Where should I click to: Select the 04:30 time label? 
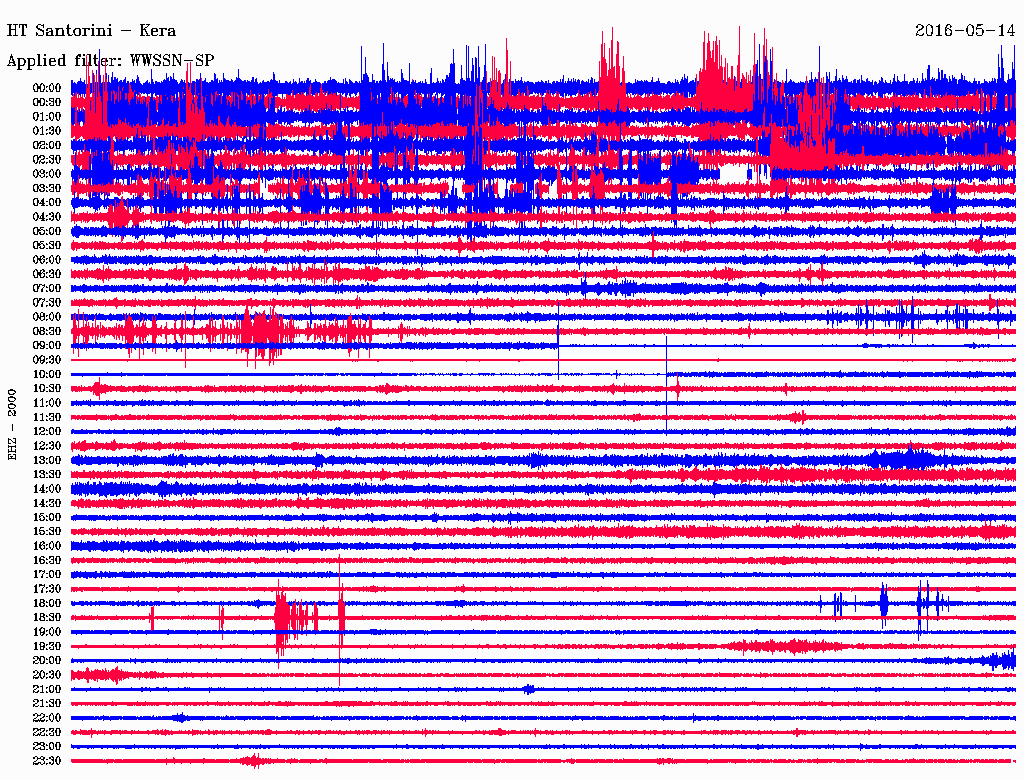click(47, 217)
